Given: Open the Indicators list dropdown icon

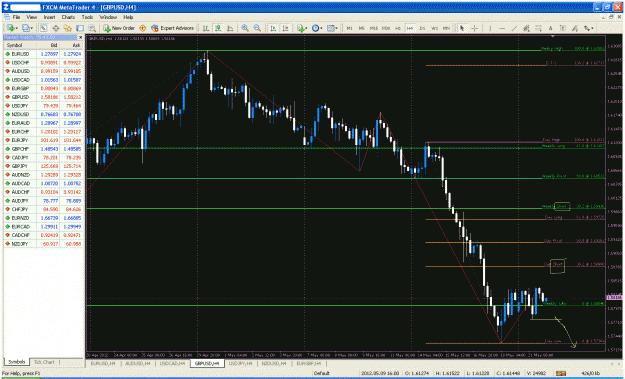Looking at the screenshot, I should [301, 28].
